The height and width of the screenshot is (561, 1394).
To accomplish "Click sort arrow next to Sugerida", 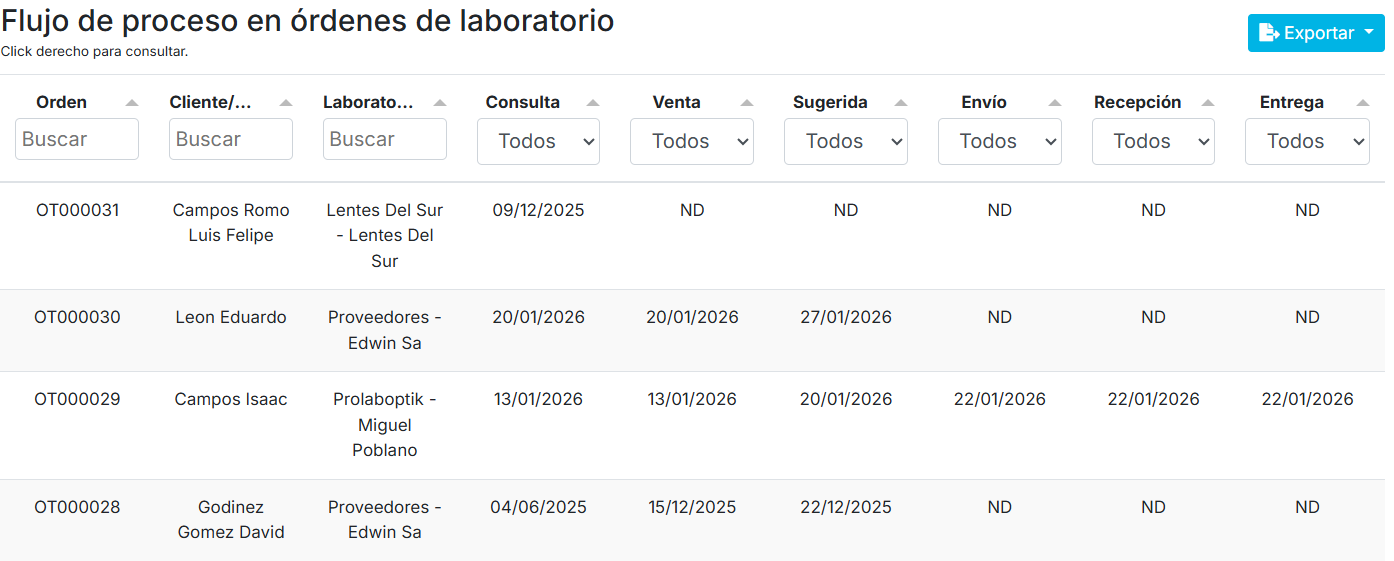I will [901, 103].
